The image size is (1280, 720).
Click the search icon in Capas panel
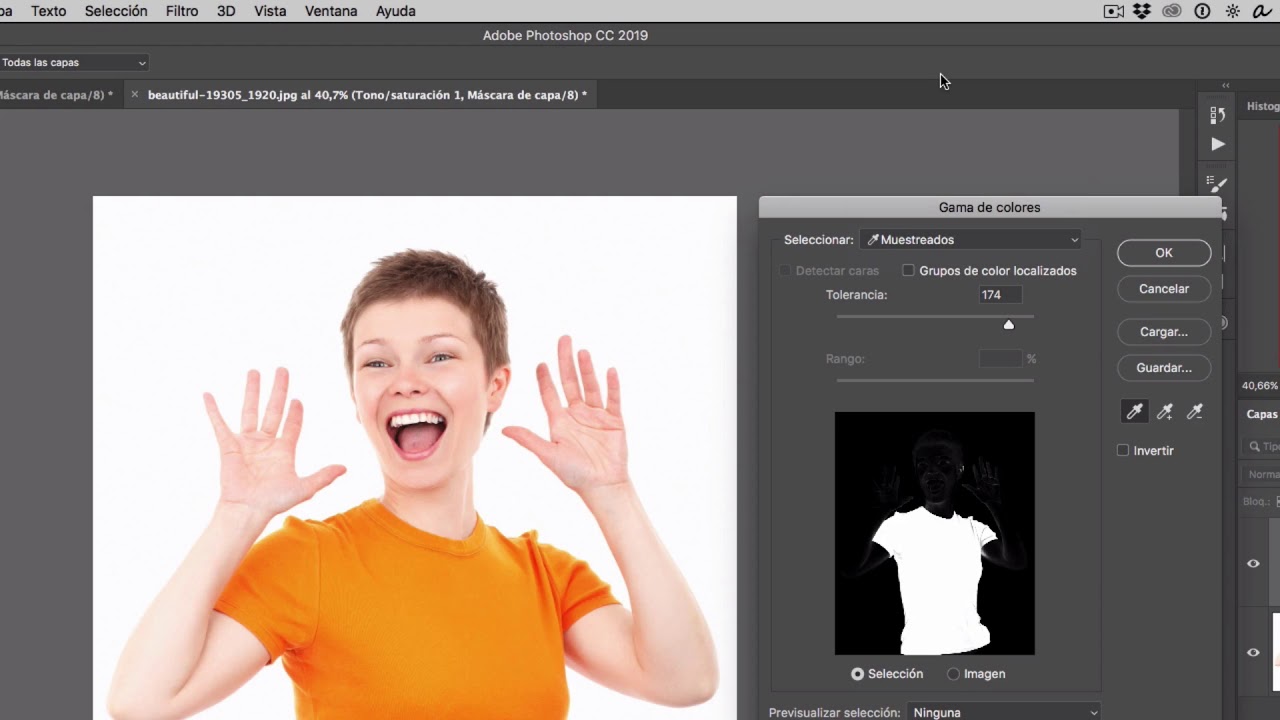click(1255, 447)
